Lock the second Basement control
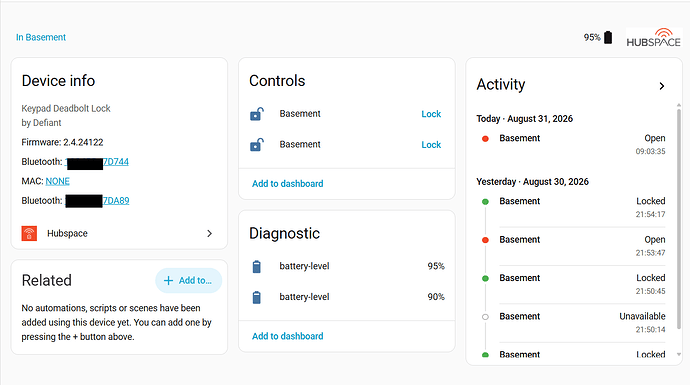 [x=431, y=145]
